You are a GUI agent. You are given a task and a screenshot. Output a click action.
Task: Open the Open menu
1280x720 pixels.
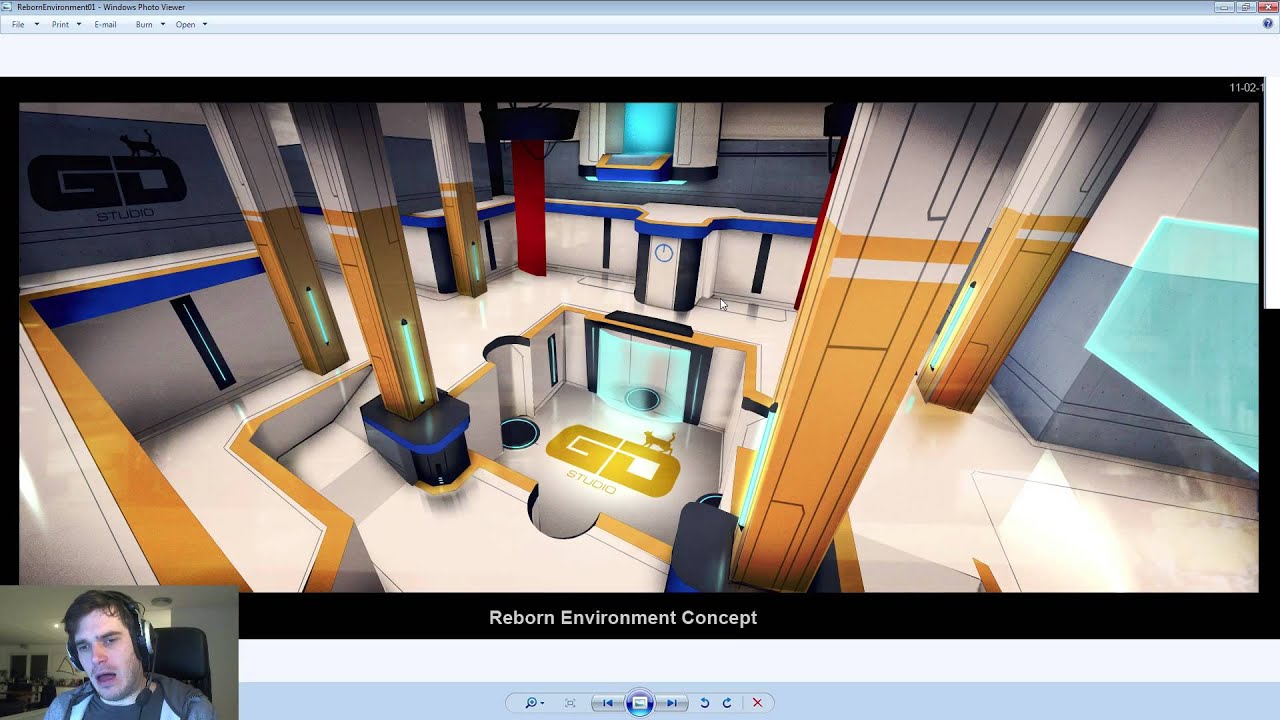coord(191,24)
